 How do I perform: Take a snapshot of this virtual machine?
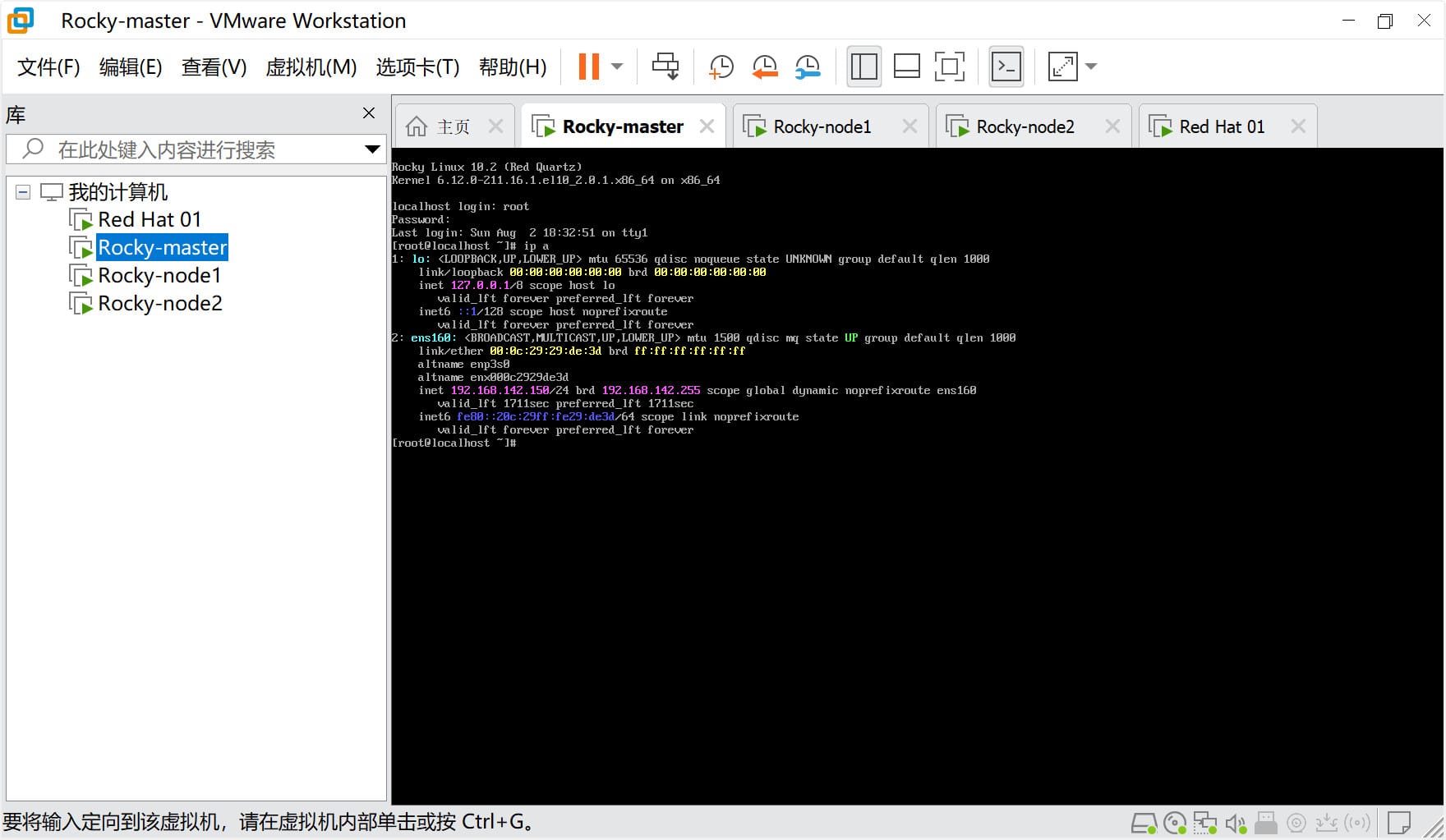(x=721, y=67)
